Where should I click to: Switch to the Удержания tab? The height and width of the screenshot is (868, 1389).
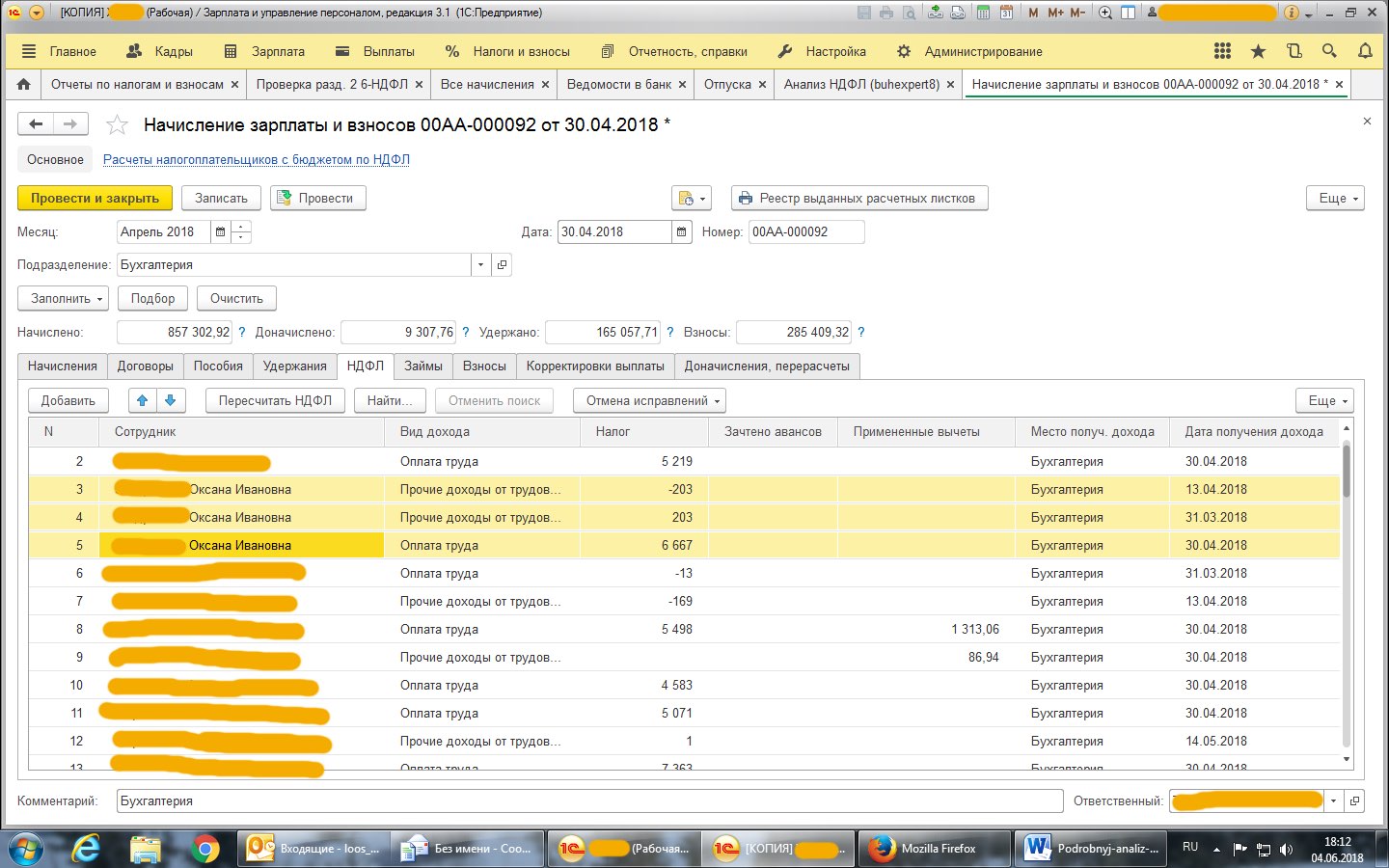294,366
